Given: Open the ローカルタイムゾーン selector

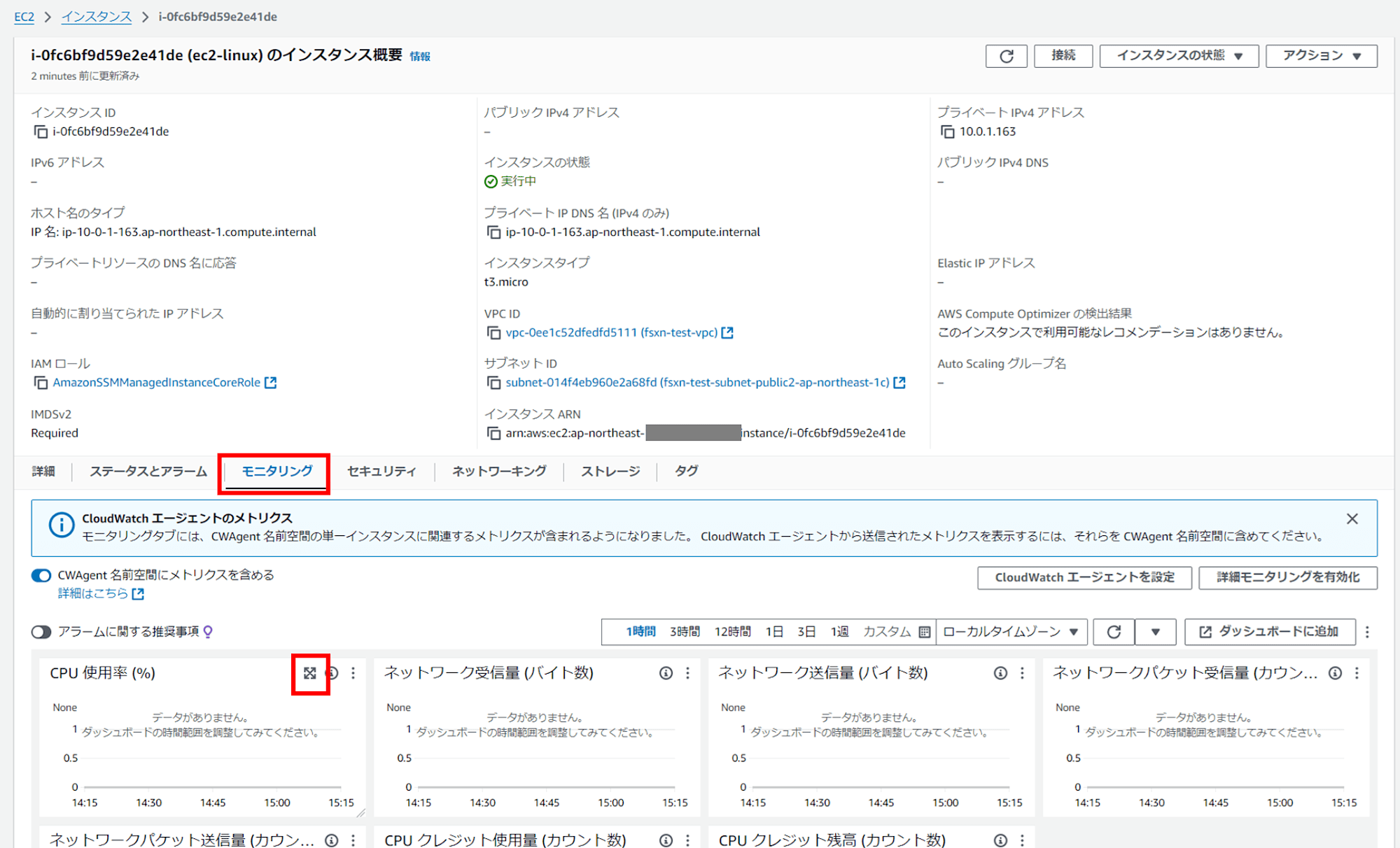Looking at the screenshot, I should [1011, 632].
